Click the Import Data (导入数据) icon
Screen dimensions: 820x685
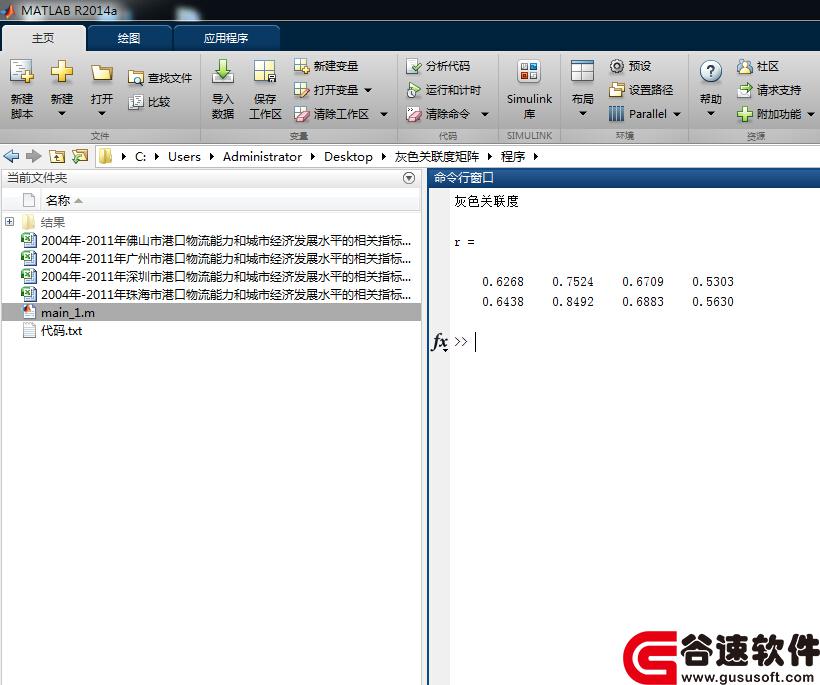[223, 72]
